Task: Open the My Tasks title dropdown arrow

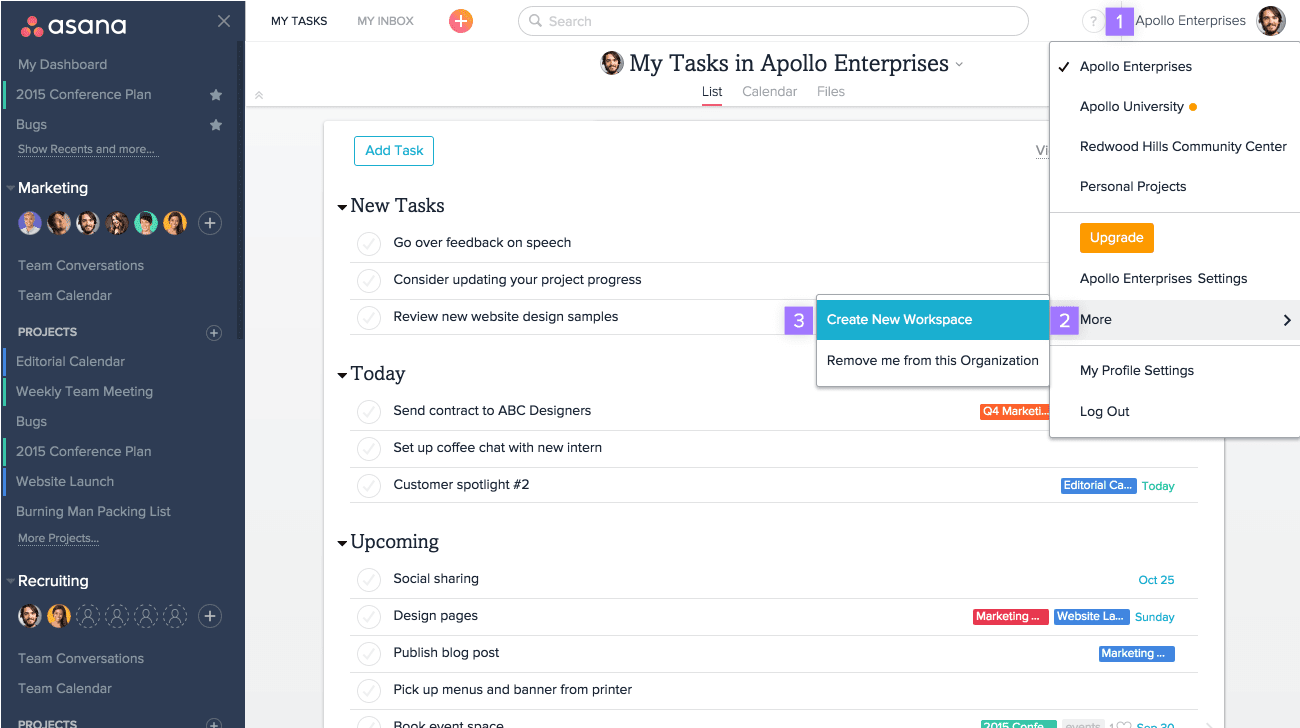Action: tap(959, 65)
